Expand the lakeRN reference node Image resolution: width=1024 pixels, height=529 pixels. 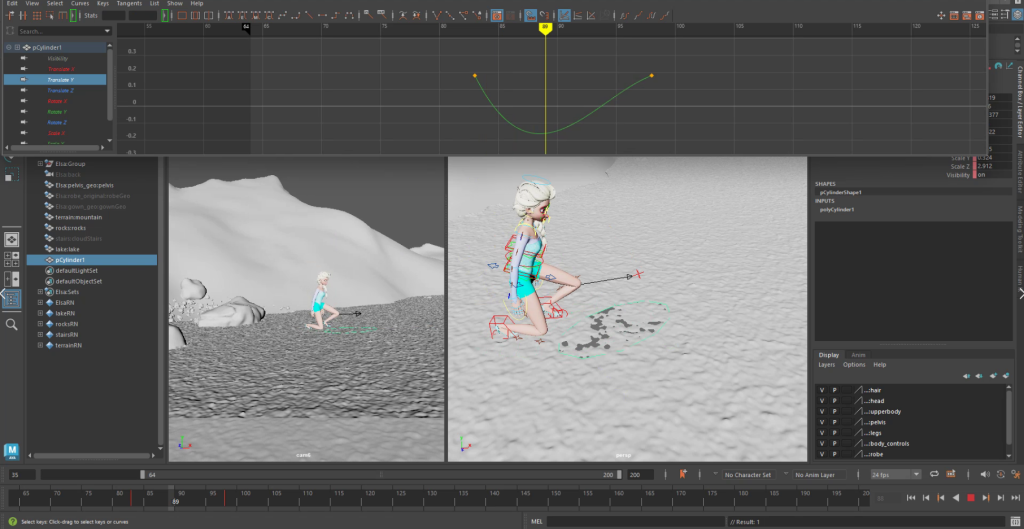coord(40,313)
